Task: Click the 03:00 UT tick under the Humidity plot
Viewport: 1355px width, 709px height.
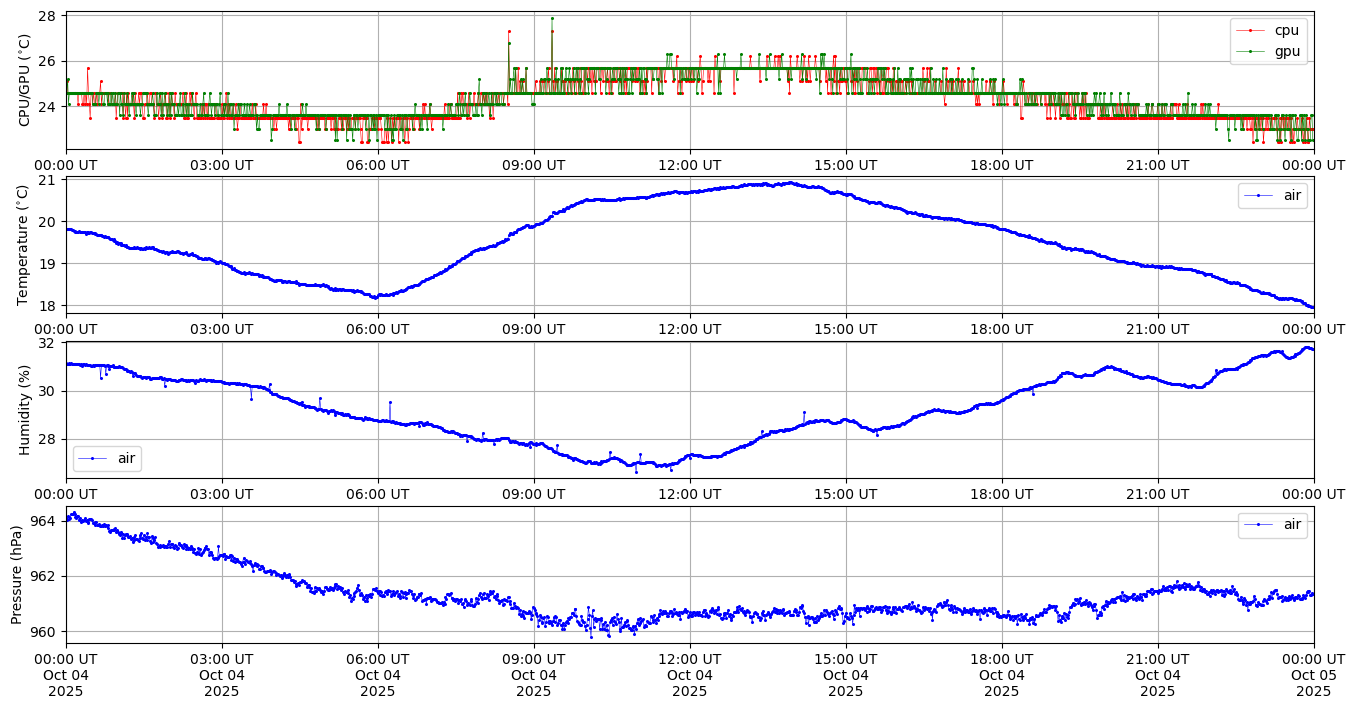Action: [222, 492]
